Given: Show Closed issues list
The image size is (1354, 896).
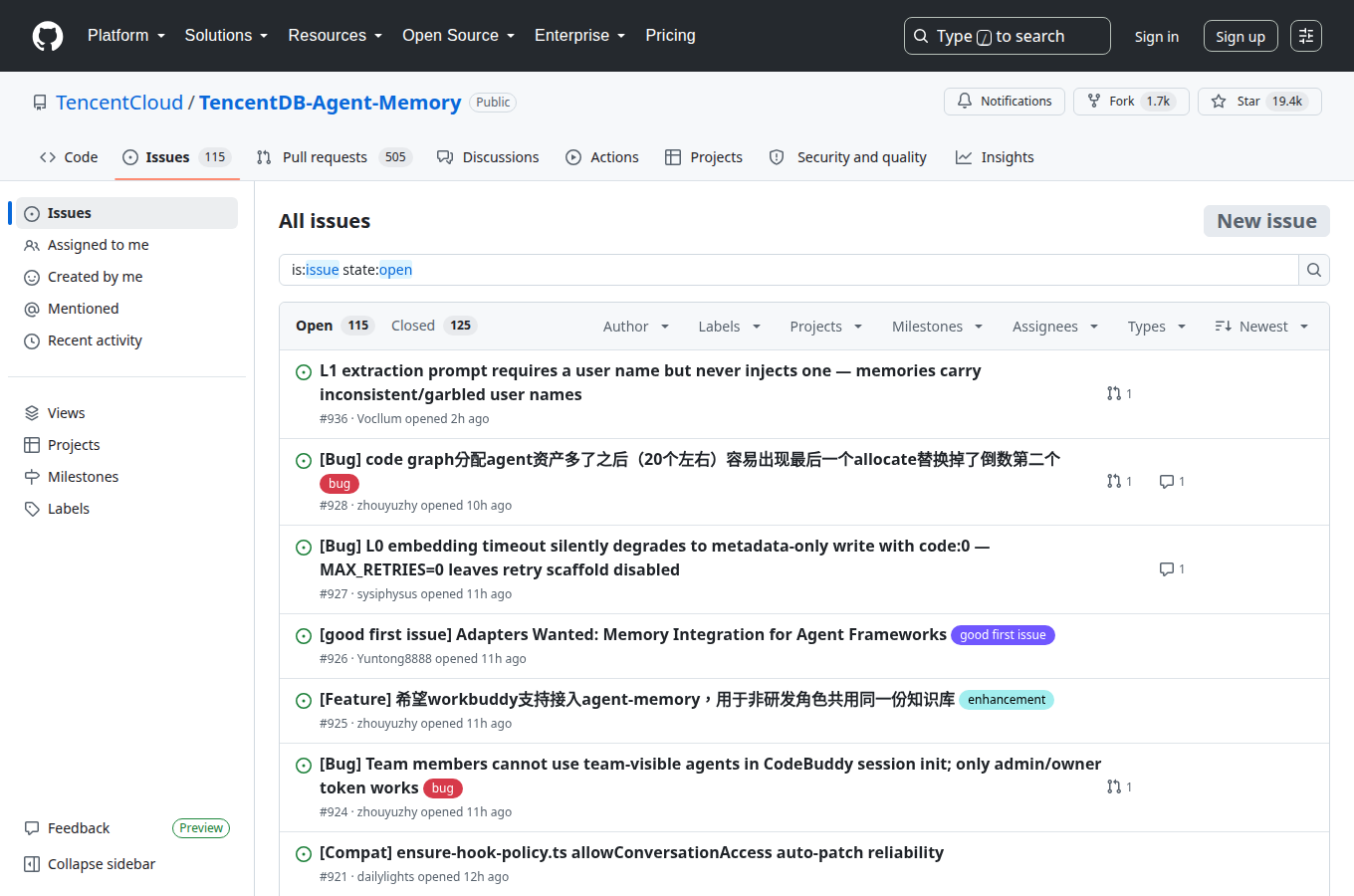Looking at the screenshot, I should [x=434, y=326].
